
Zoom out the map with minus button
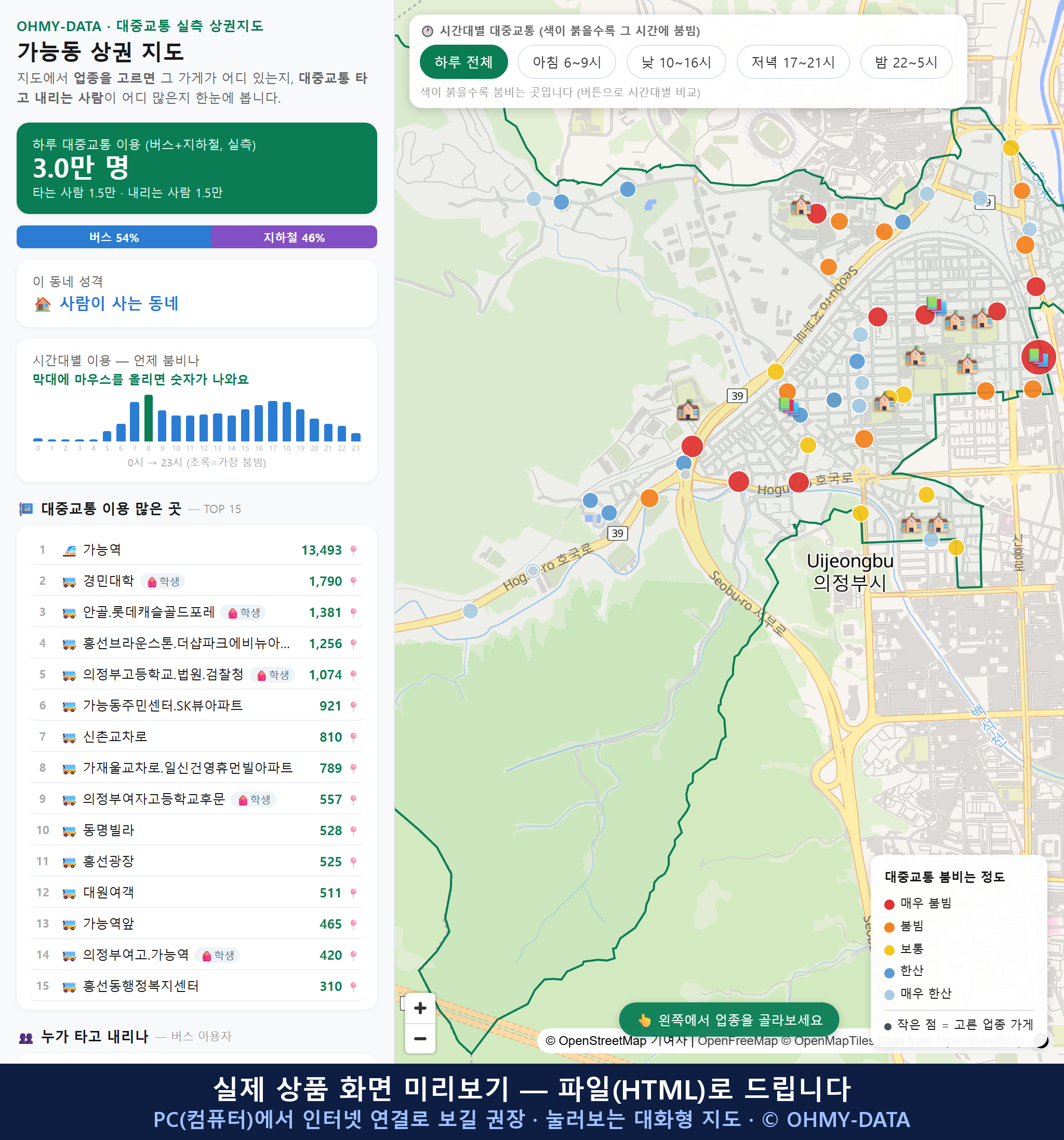[420, 1039]
